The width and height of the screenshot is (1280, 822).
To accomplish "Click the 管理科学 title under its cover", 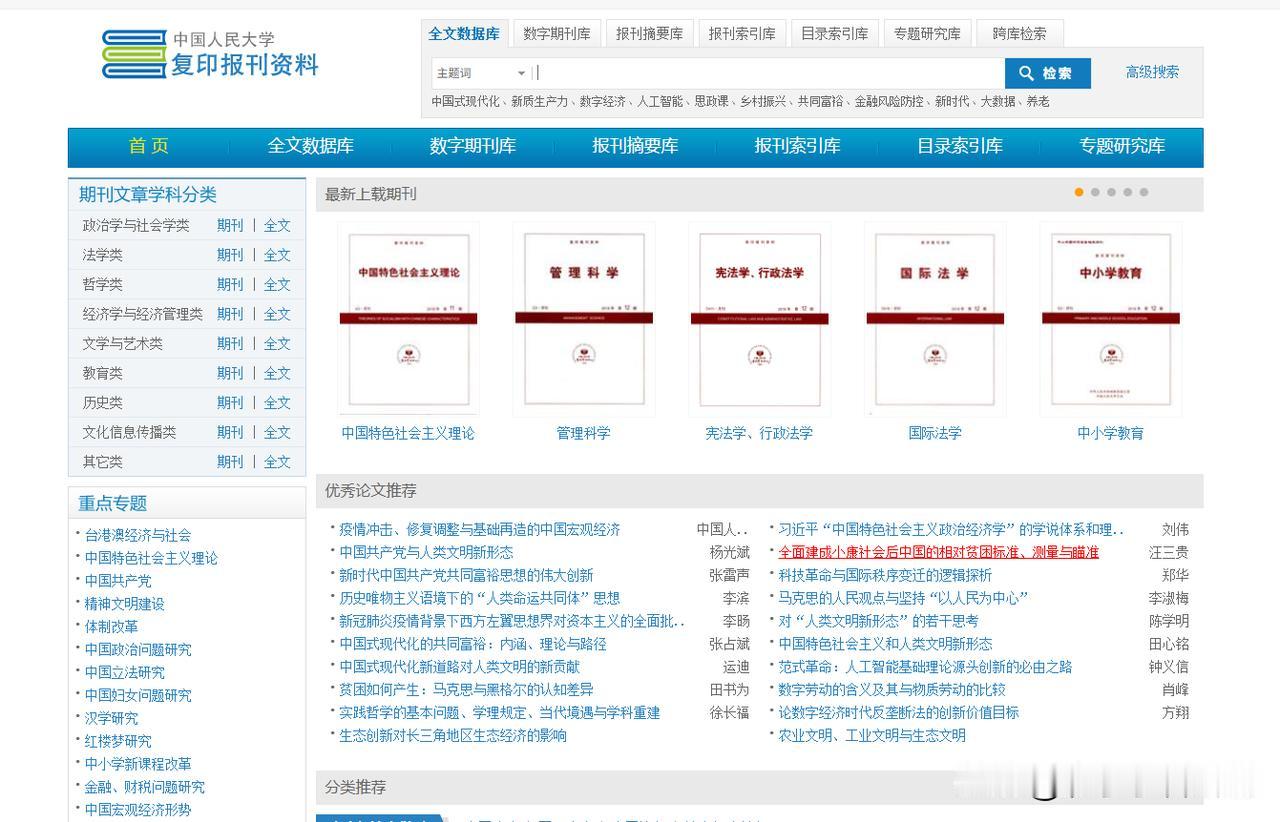I will (x=583, y=433).
